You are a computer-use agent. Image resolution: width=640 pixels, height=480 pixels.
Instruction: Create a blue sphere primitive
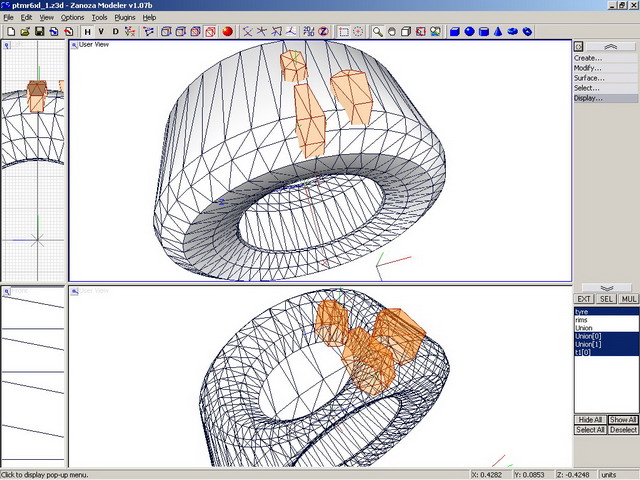coord(469,32)
